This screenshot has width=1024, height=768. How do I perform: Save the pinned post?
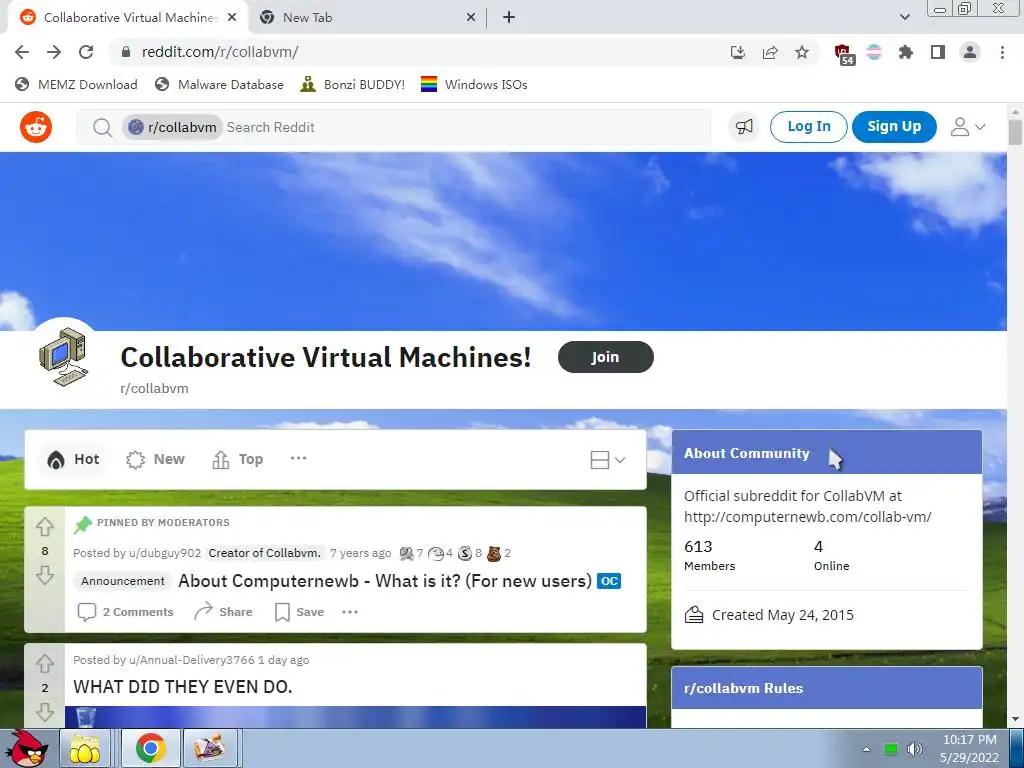click(299, 612)
